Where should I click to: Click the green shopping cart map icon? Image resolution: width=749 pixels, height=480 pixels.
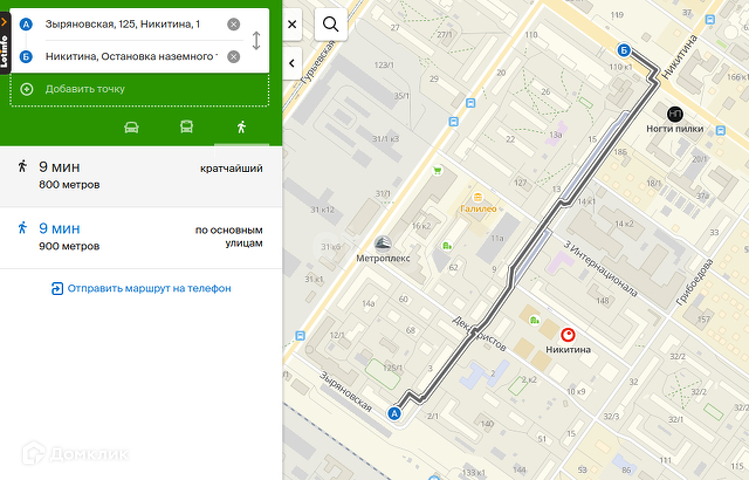point(437,171)
